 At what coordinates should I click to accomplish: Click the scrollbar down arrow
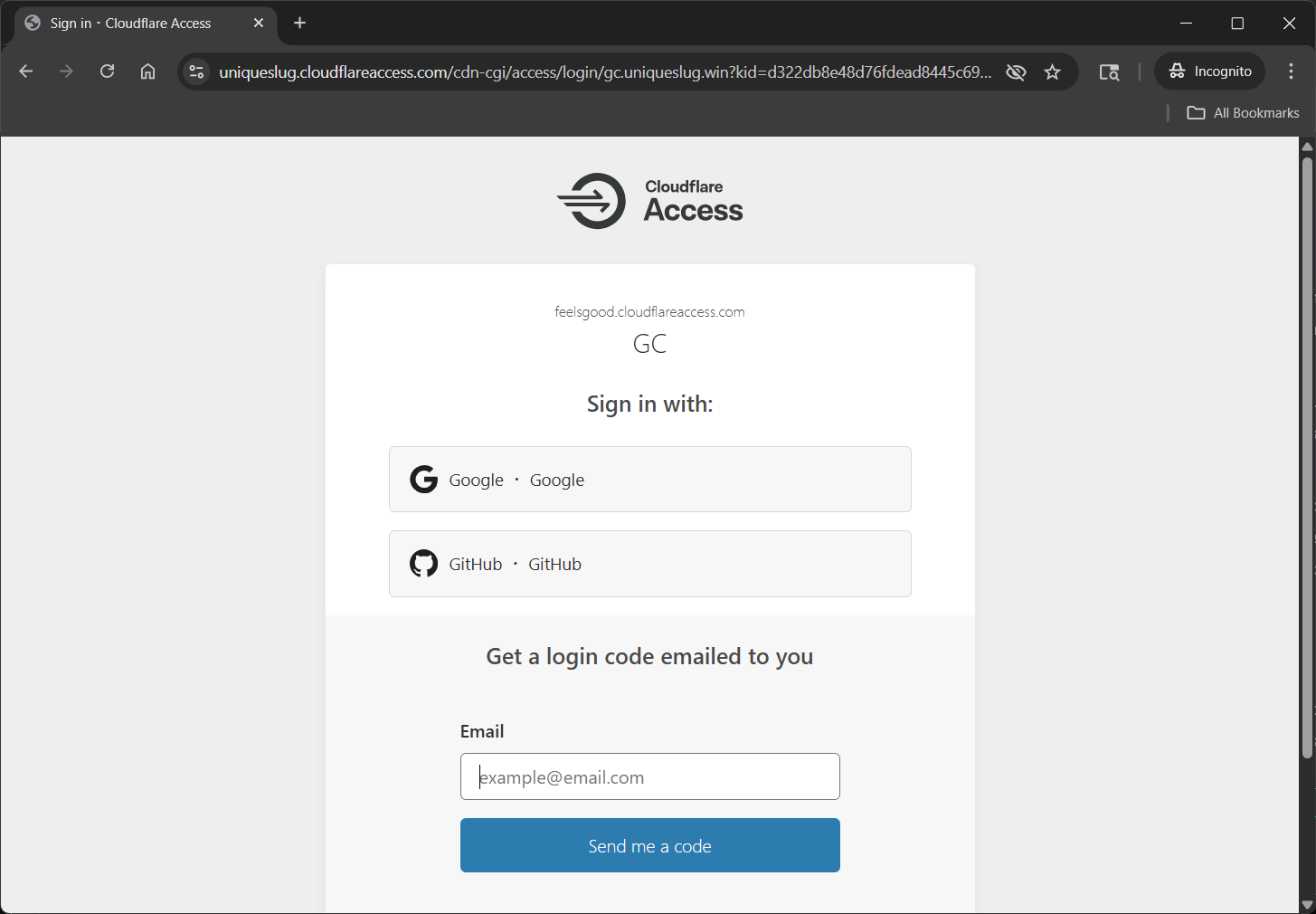coord(1307,905)
